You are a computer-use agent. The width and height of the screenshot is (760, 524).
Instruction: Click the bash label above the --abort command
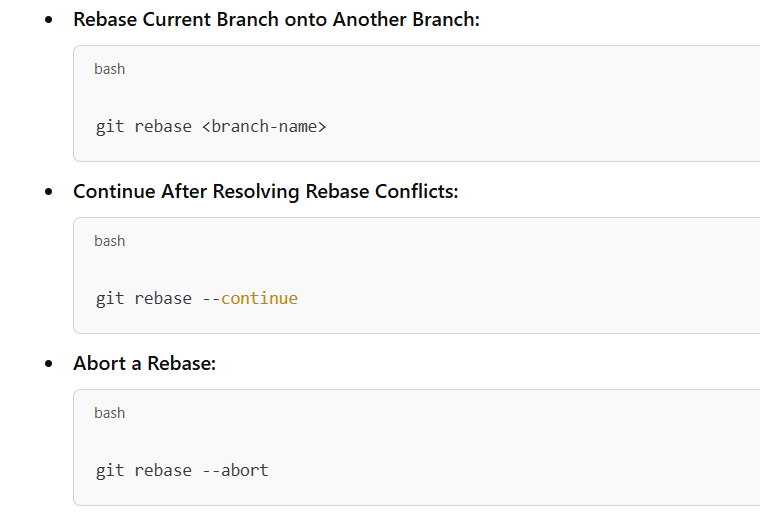[110, 413]
